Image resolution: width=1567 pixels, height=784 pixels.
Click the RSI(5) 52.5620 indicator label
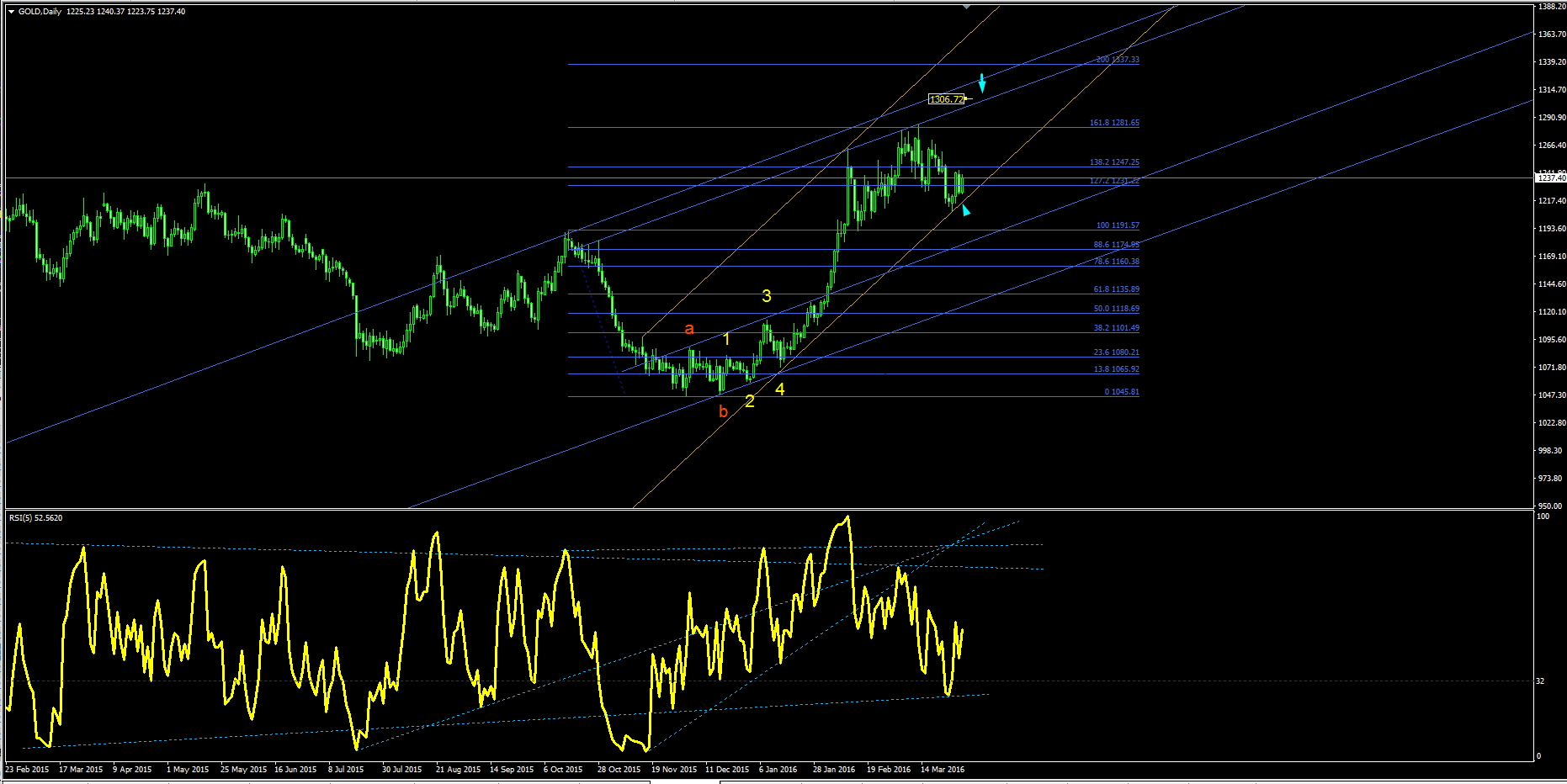point(35,518)
